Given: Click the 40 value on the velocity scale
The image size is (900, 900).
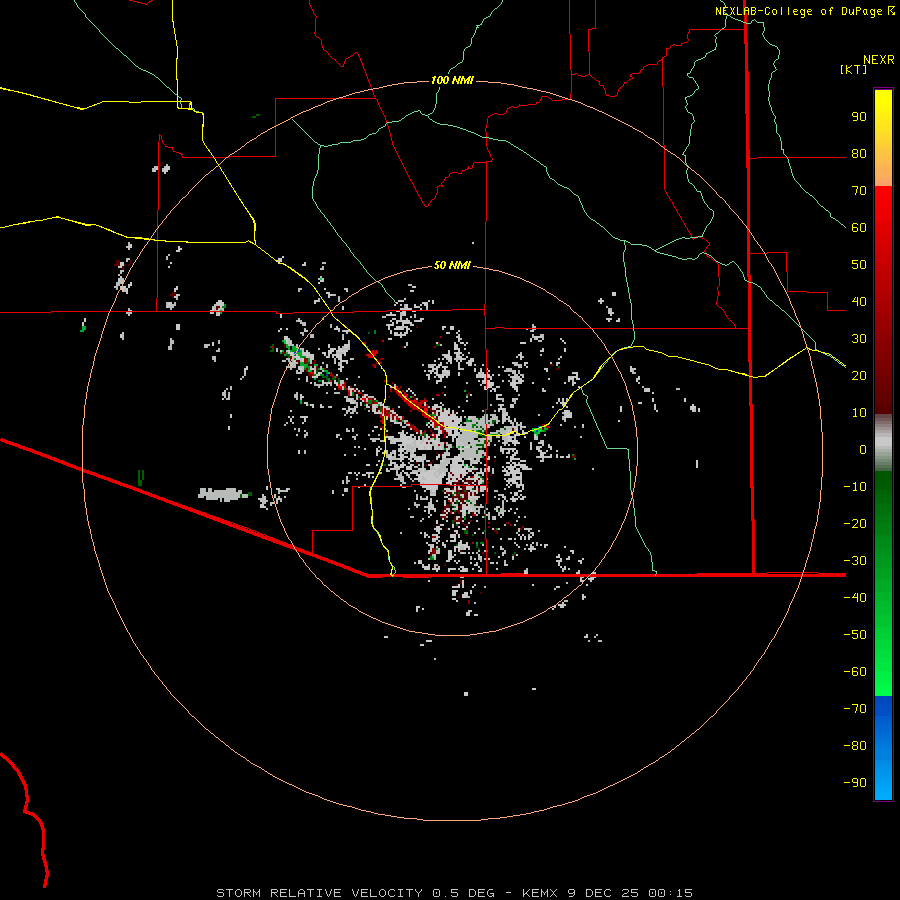Looking at the screenshot, I should 859,301.
